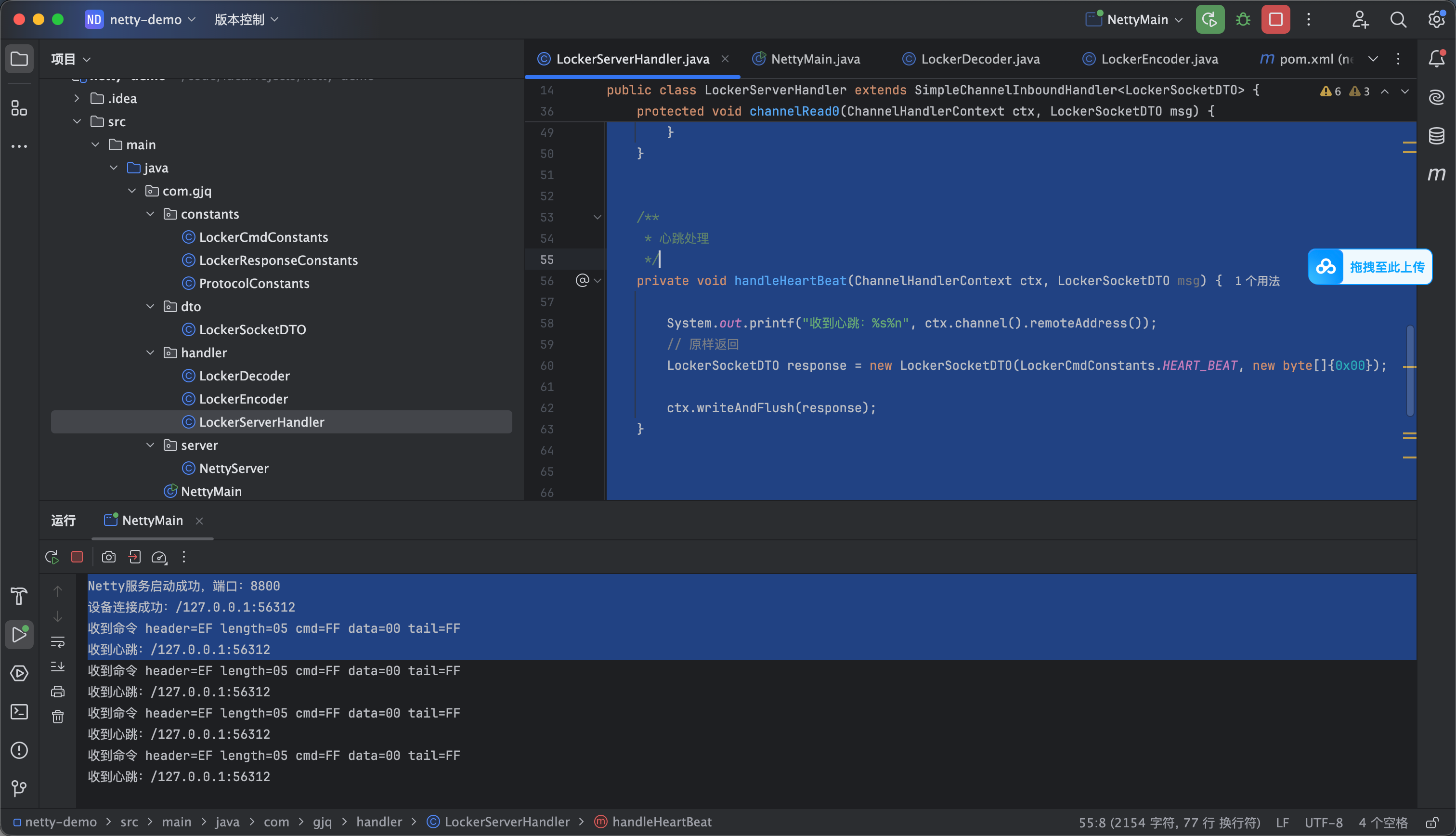Image resolution: width=1456 pixels, height=836 pixels.
Task: Toggle scroll to end of console
Action: [58, 666]
